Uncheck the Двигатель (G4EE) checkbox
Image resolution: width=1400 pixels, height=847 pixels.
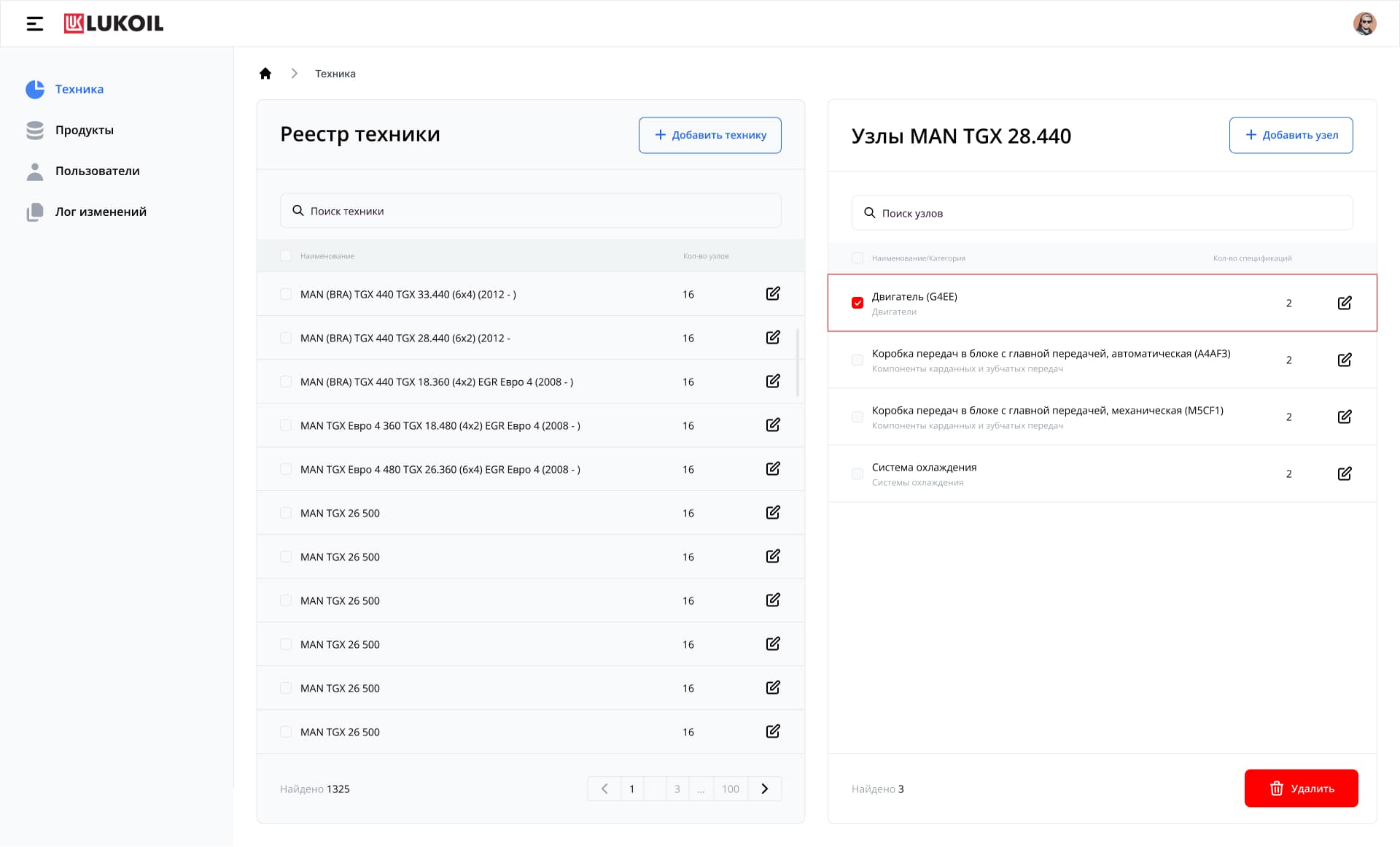pos(857,303)
